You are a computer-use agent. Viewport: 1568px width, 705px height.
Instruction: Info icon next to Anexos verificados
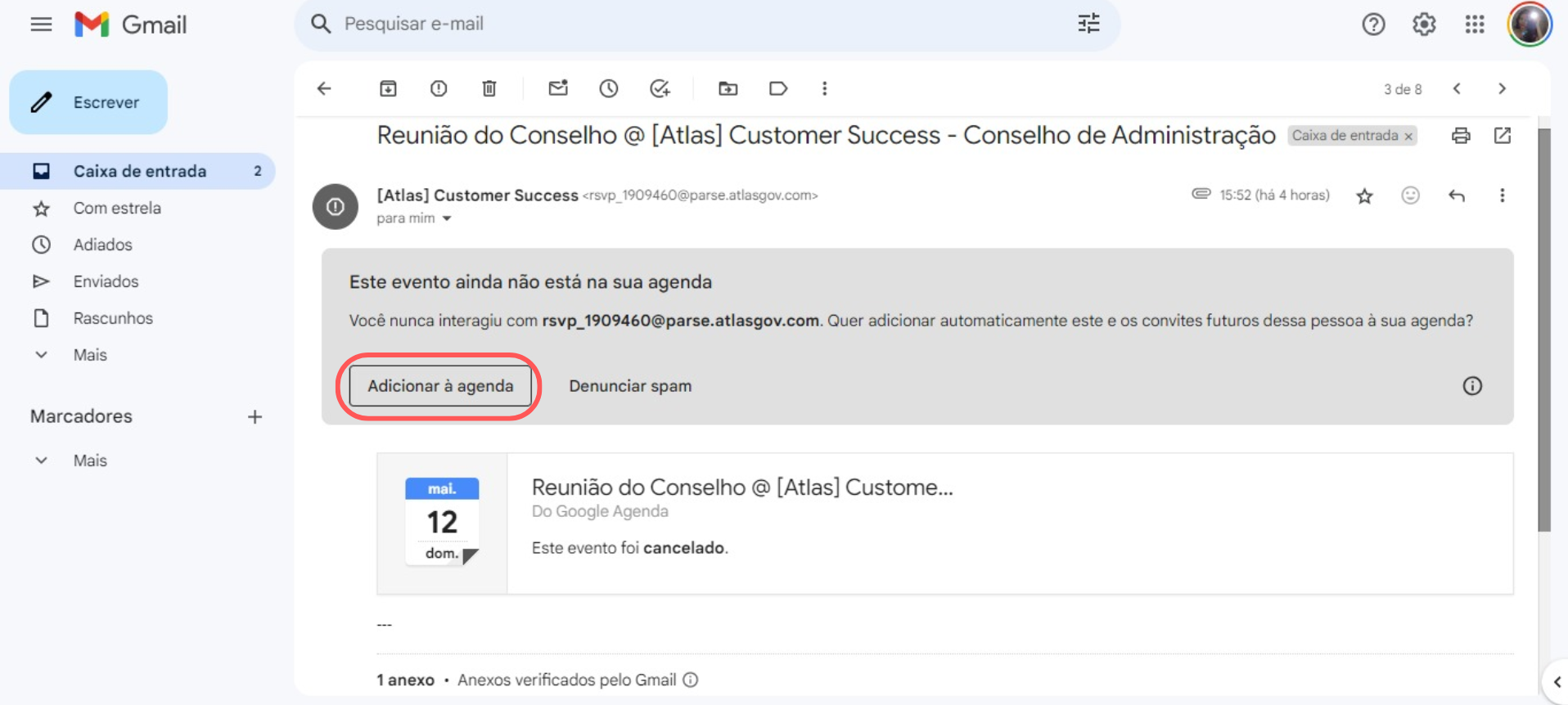(x=691, y=680)
